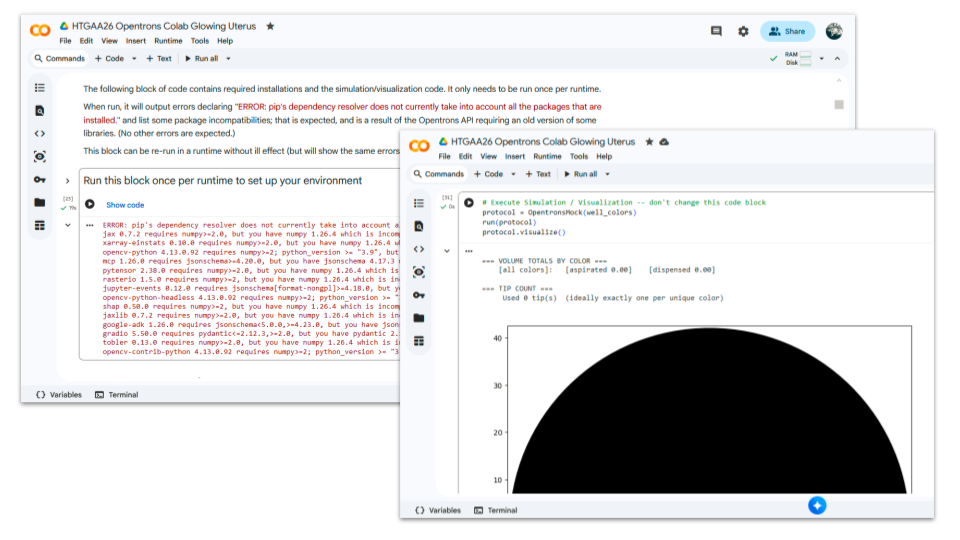Open View menu in front window
The width and height of the screenshot is (960, 540).
(x=489, y=157)
